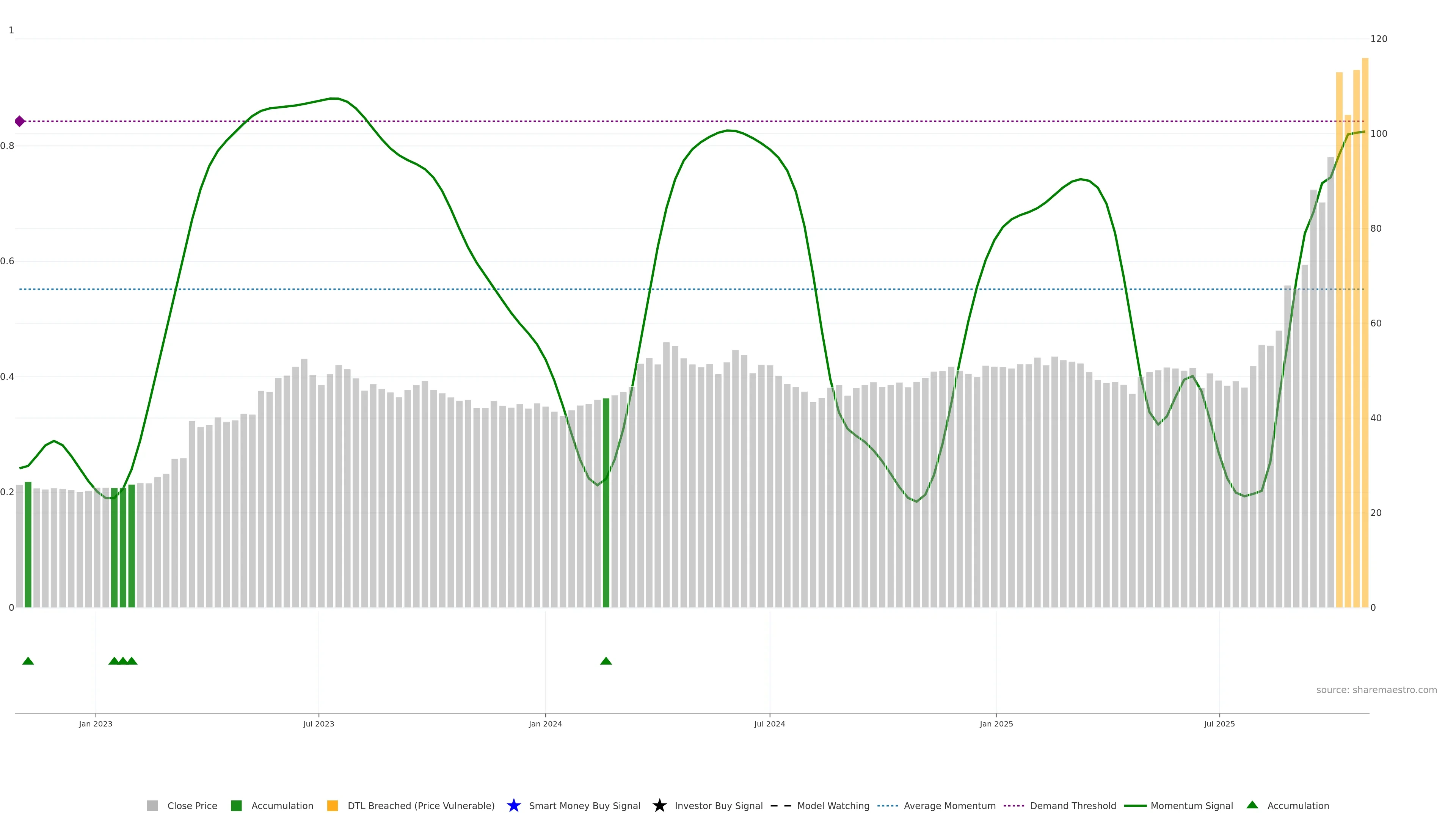This screenshot has height=819, width=1456.
Task: Click the green Accumulation triangle legend icon
Action: 1252,805
